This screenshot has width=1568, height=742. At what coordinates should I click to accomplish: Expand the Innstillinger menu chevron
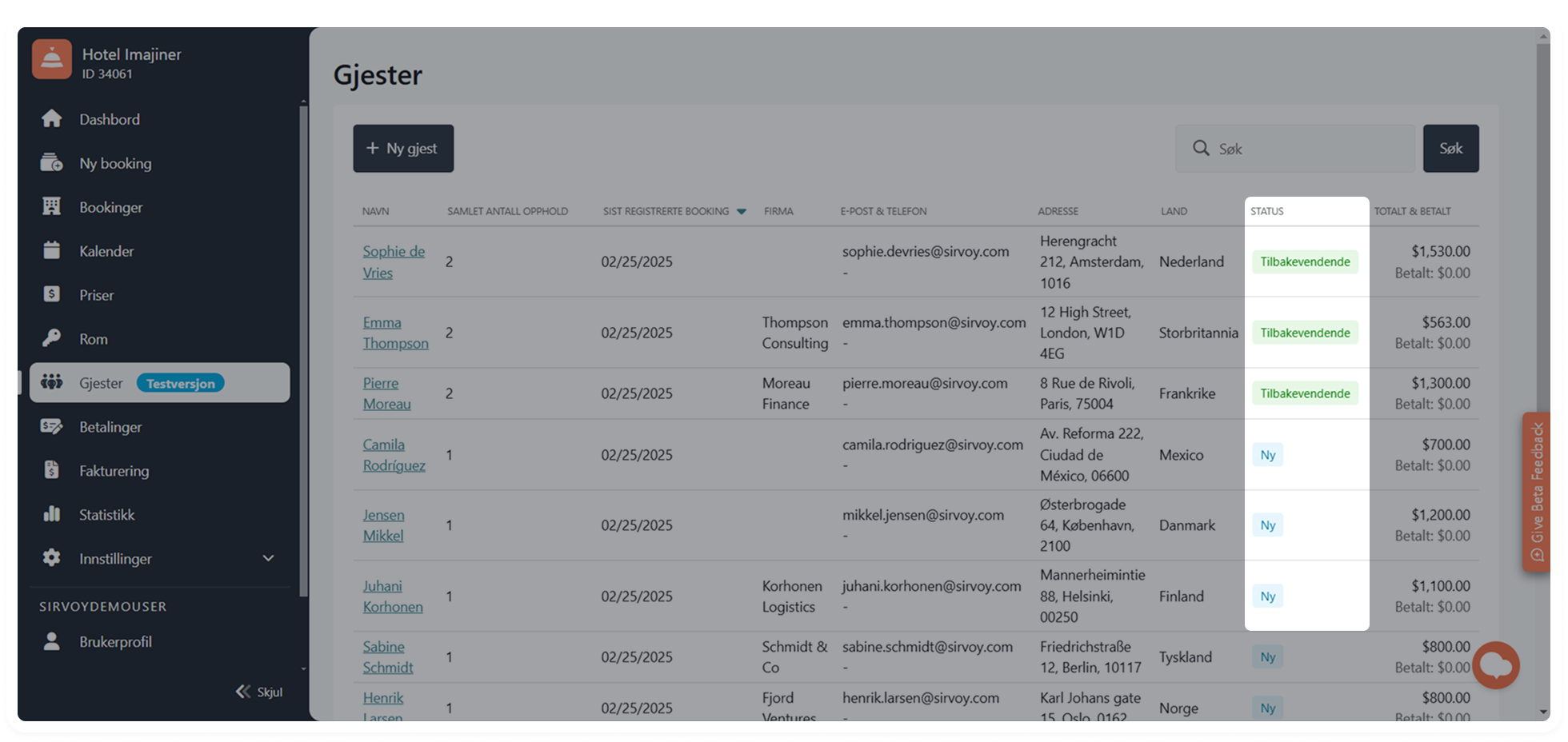click(x=268, y=559)
